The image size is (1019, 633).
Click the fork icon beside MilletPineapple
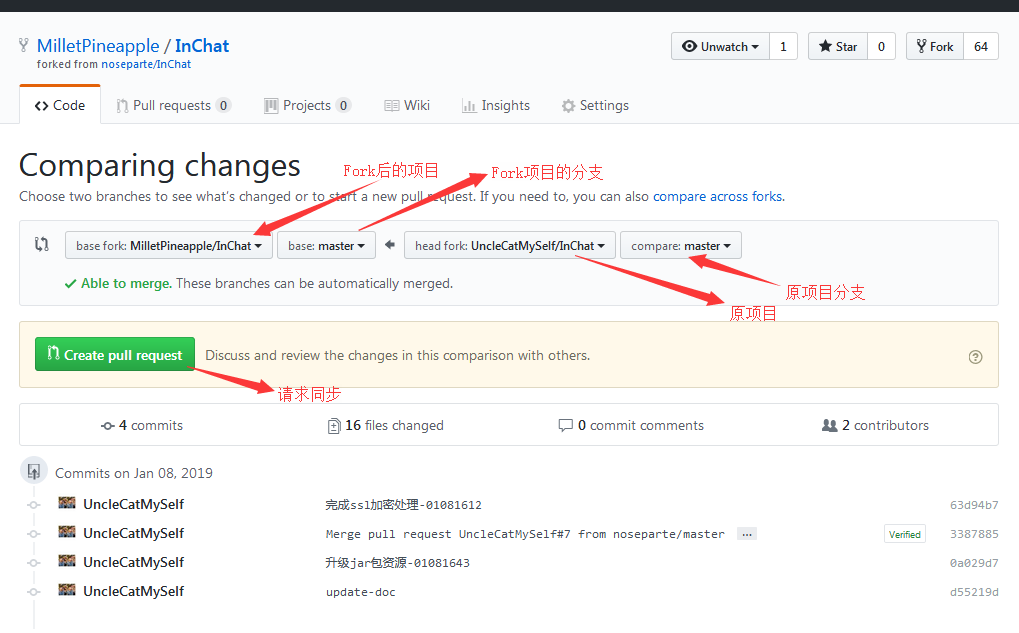(23, 45)
